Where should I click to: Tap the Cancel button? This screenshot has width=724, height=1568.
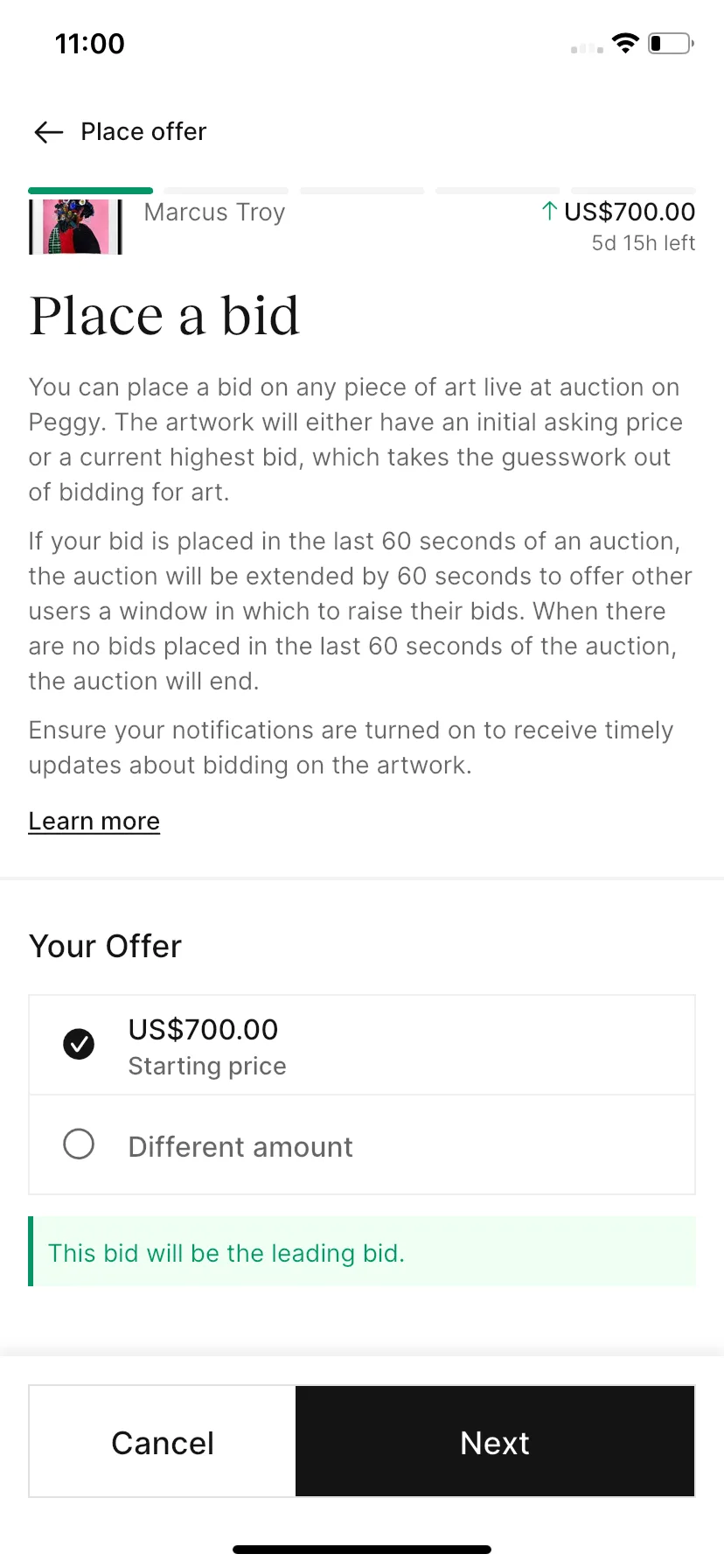(163, 1441)
